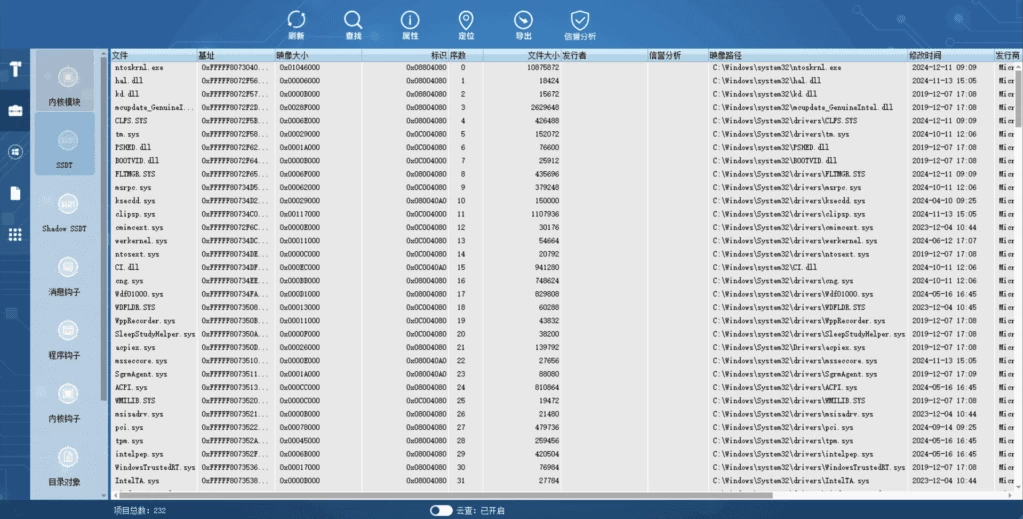Sort by the 修改时间 column header
The width and height of the screenshot is (1023, 519).
925,55
